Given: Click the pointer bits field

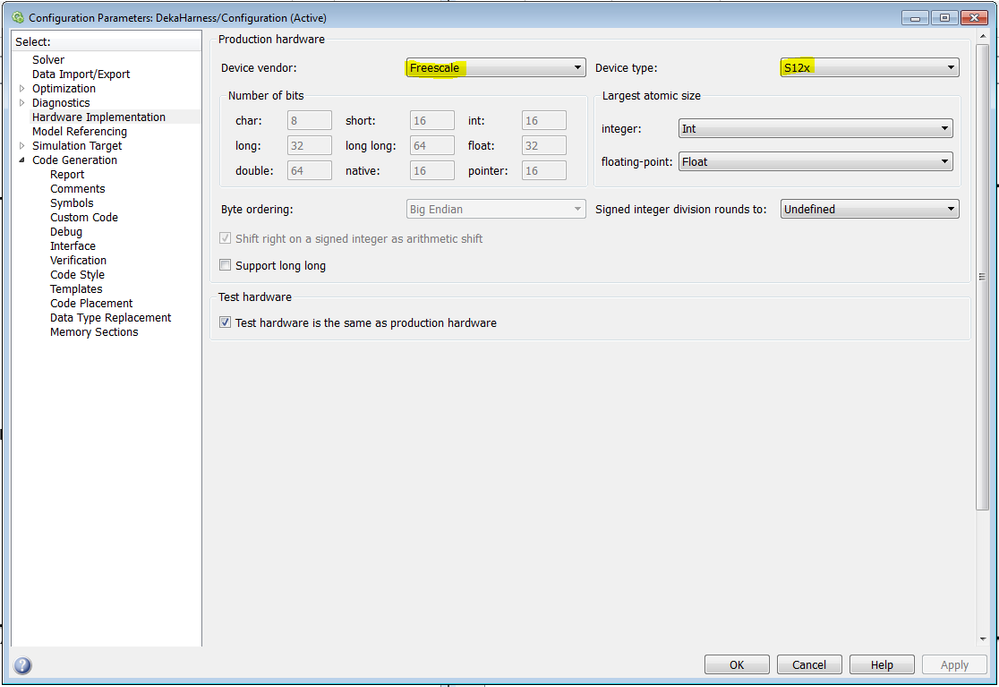Looking at the screenshot, I should point(544,171).
